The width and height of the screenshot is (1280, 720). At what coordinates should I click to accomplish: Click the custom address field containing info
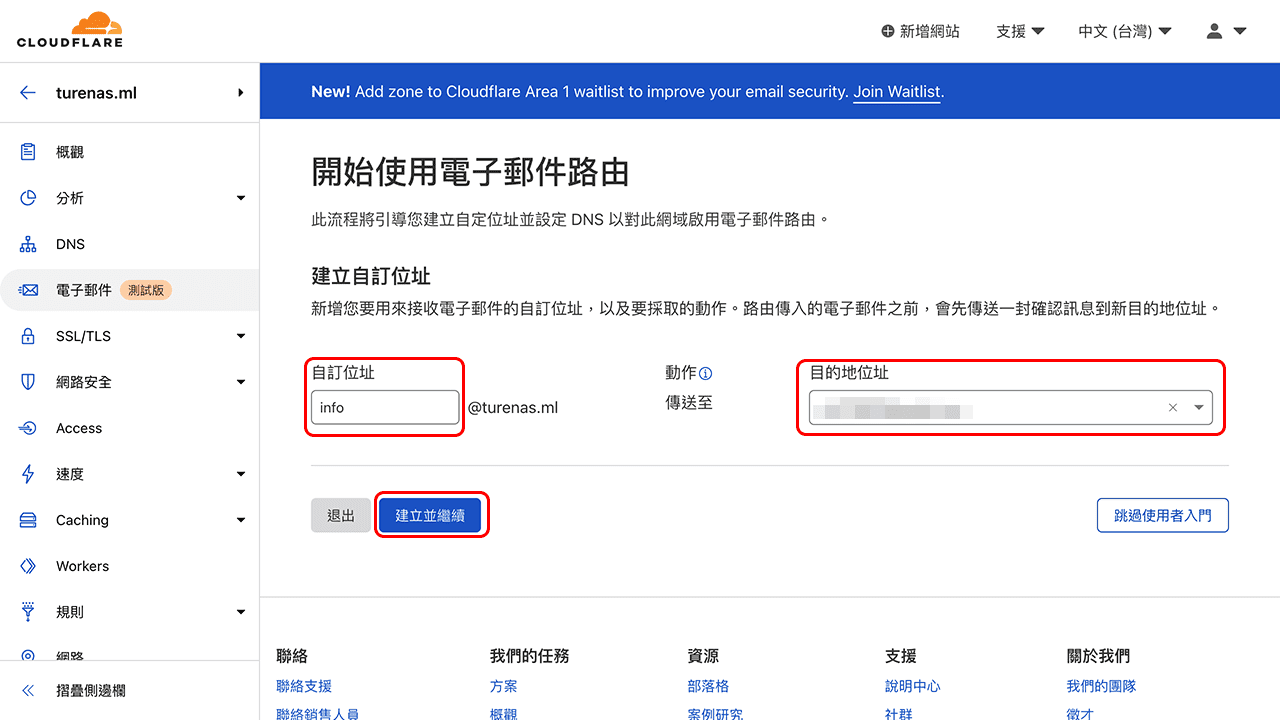385,407
